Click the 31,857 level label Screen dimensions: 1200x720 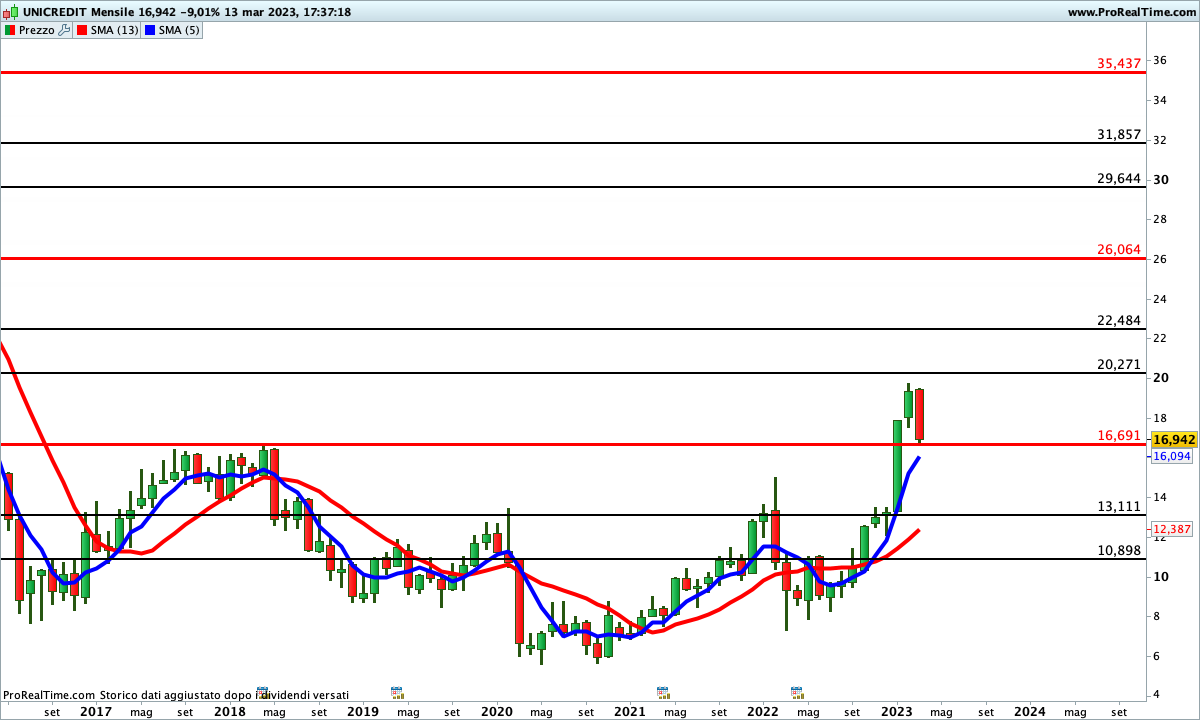pyautogui.click(x=1119, y=134)
